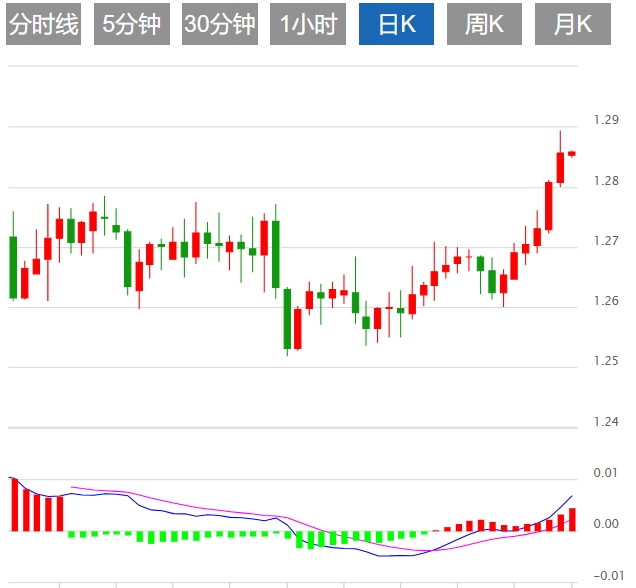Select the 30分钟 interval tab
Screen dimensions: 636x588
(x=220, y=24)
